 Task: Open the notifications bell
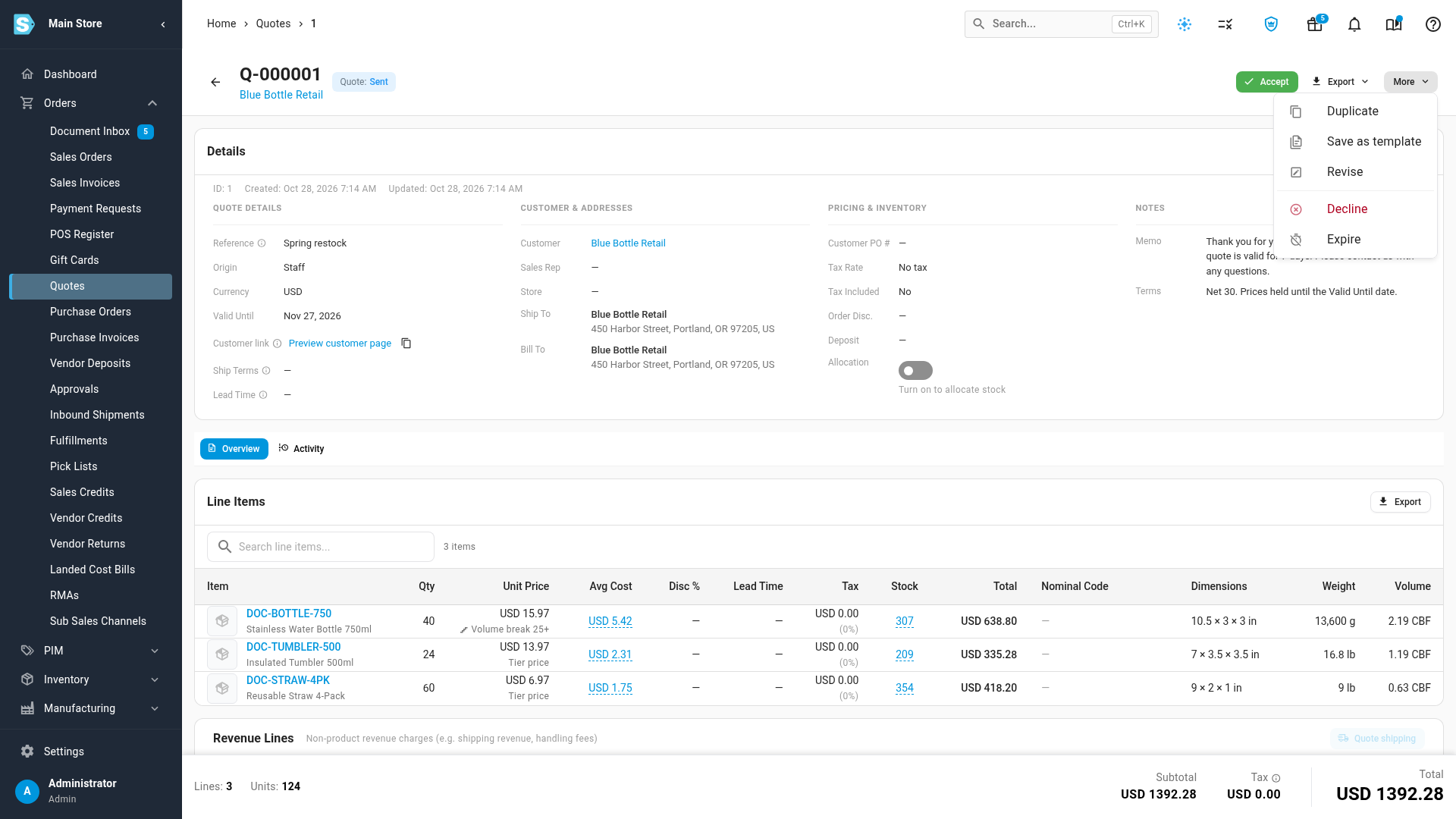tap(1354, 24)
